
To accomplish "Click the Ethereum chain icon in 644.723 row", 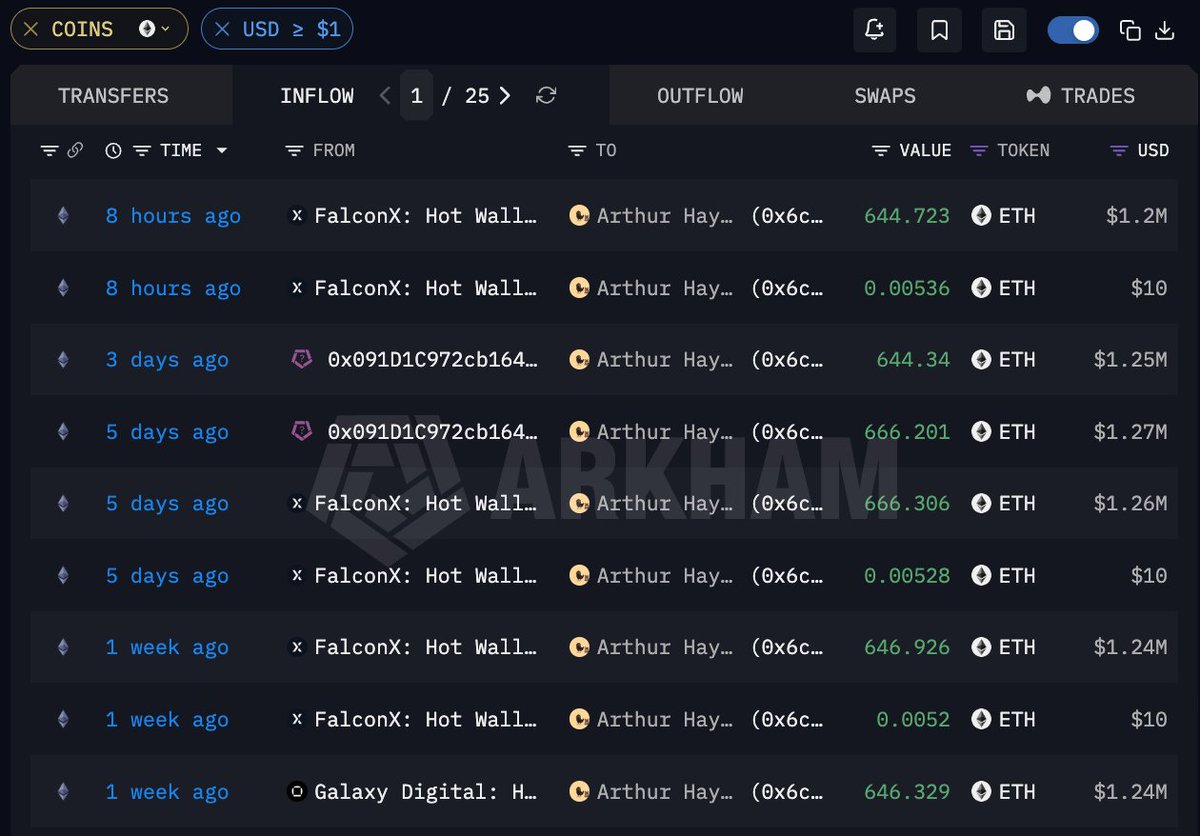I will pyautogui.click(x=63, y=216).
